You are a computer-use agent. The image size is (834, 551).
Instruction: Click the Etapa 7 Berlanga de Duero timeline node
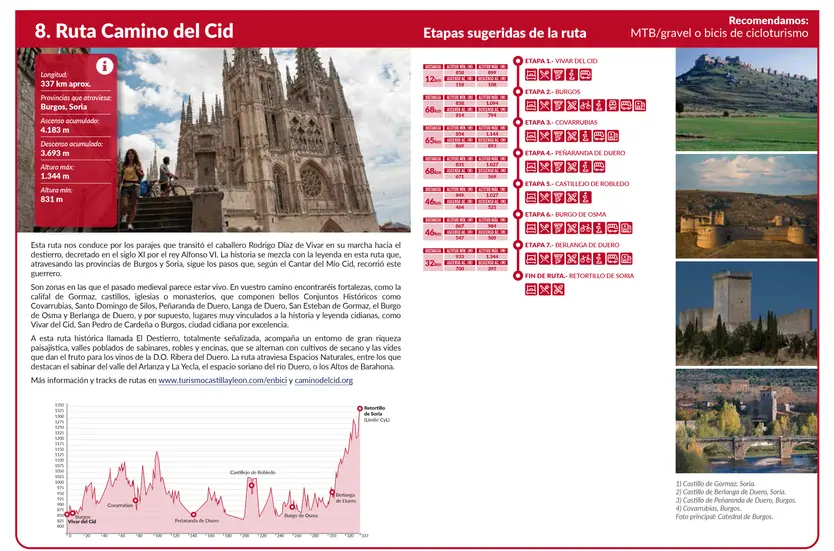click(518, 245)
